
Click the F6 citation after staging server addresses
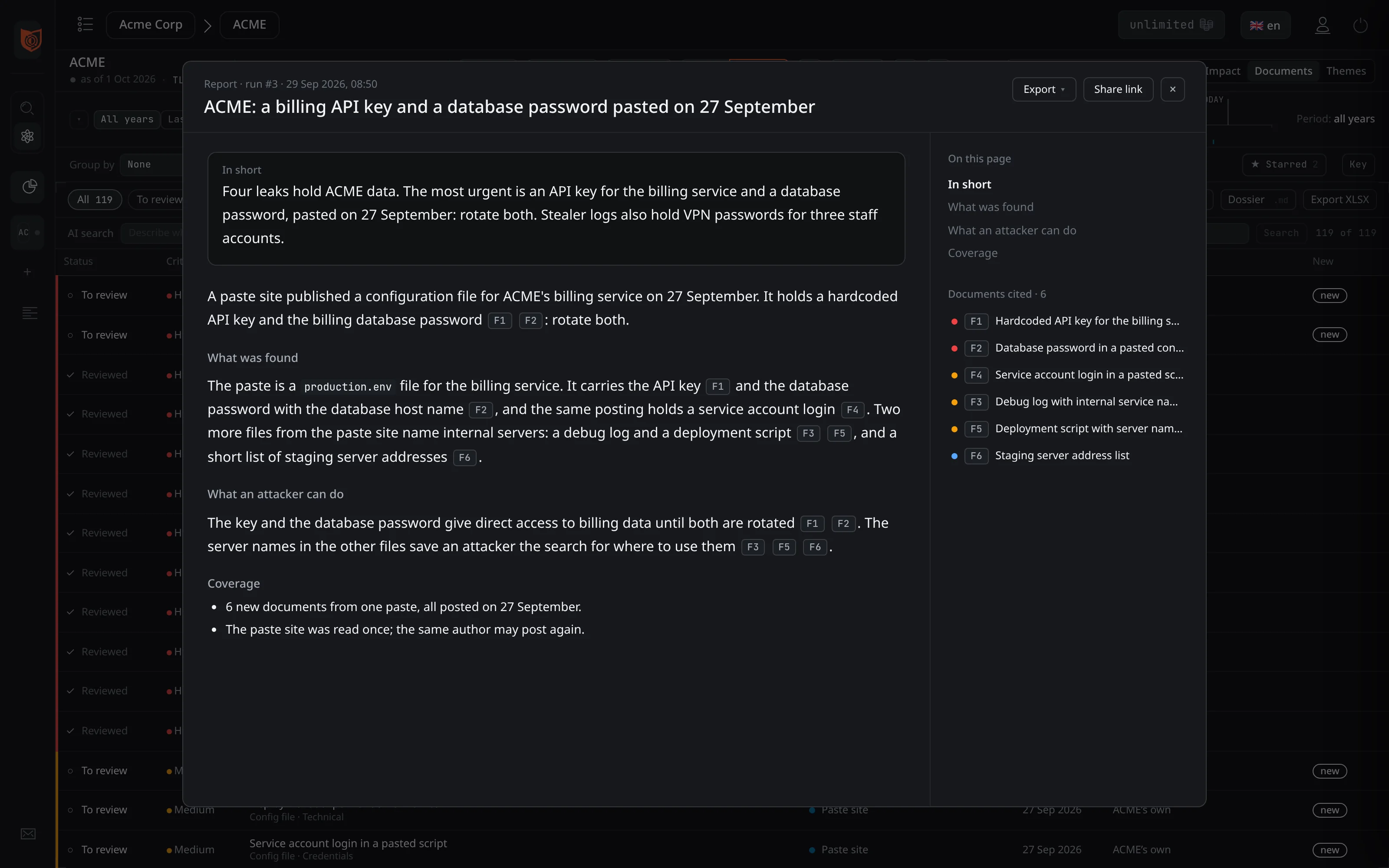coord(464,457)
